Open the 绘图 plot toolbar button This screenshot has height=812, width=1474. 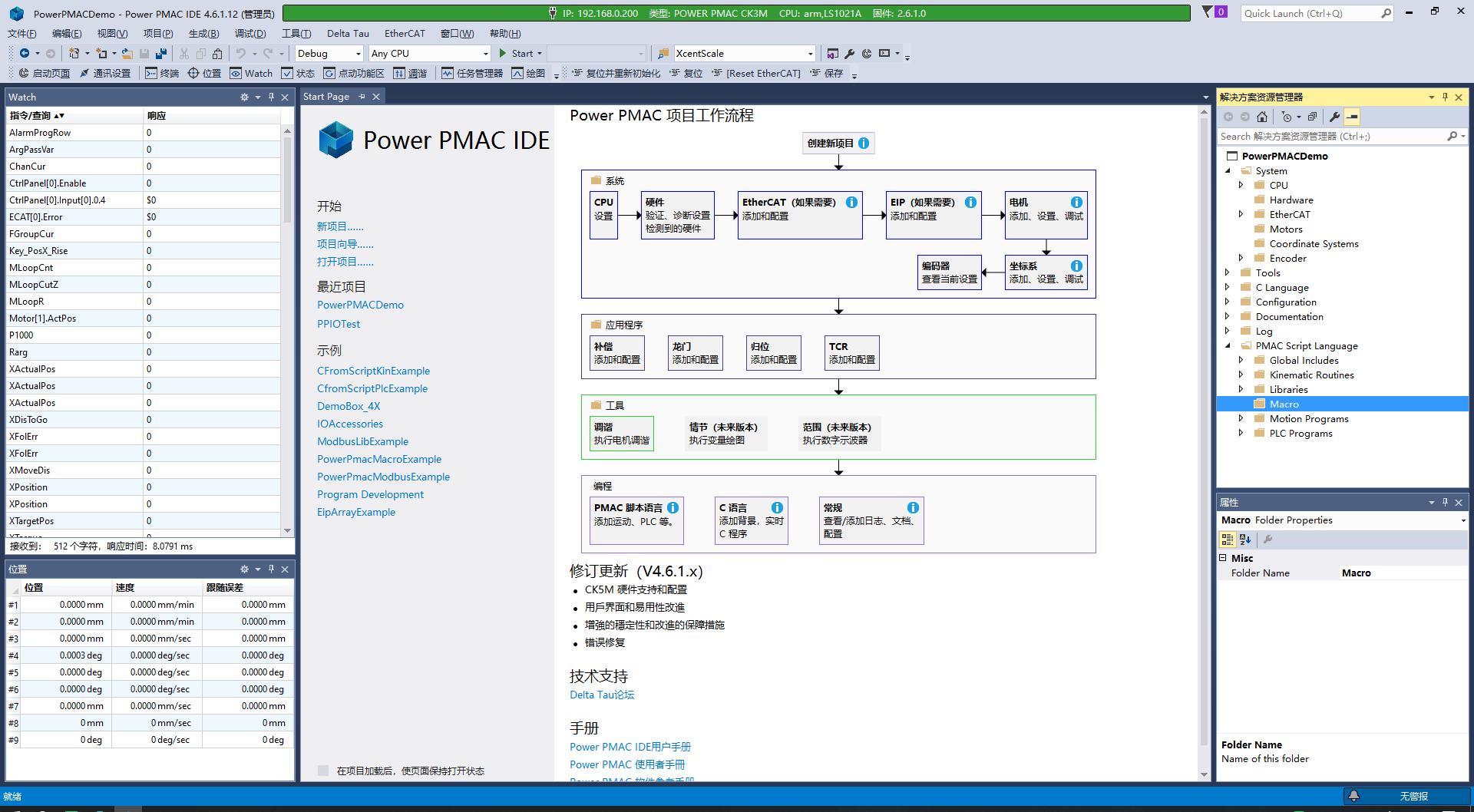click(528, 73)
